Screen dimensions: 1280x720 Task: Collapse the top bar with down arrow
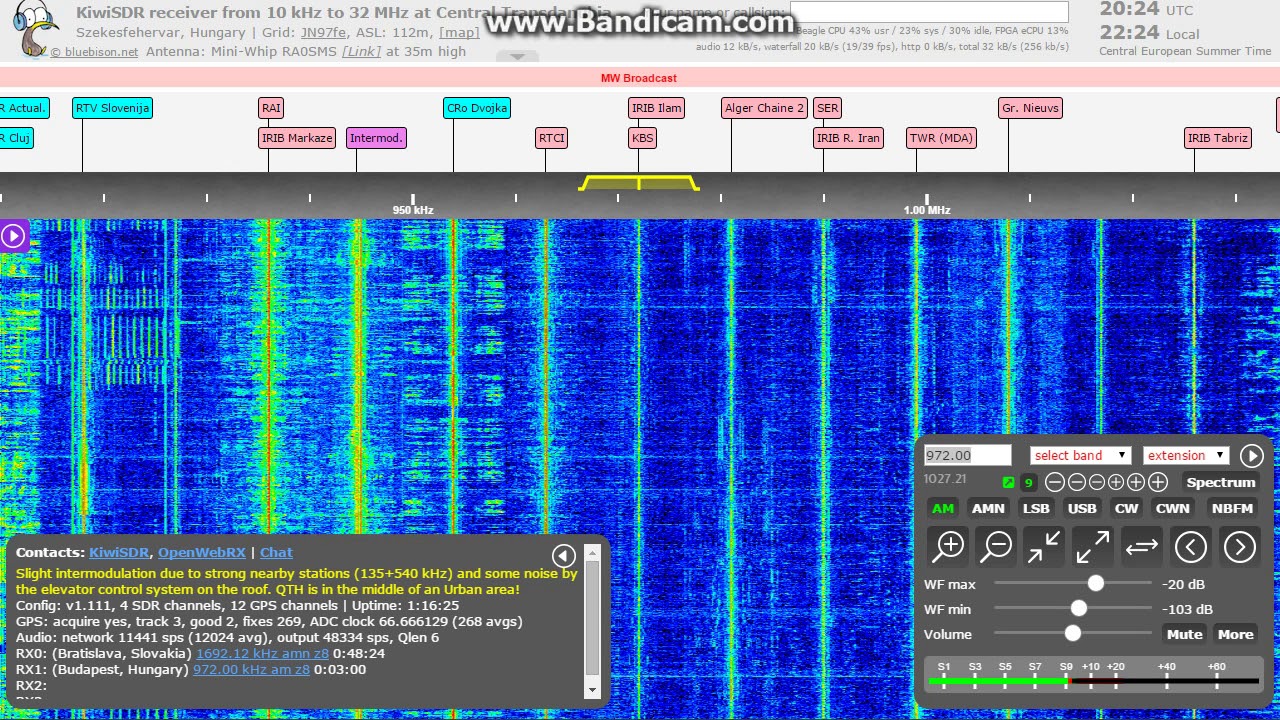coord(518,57)
